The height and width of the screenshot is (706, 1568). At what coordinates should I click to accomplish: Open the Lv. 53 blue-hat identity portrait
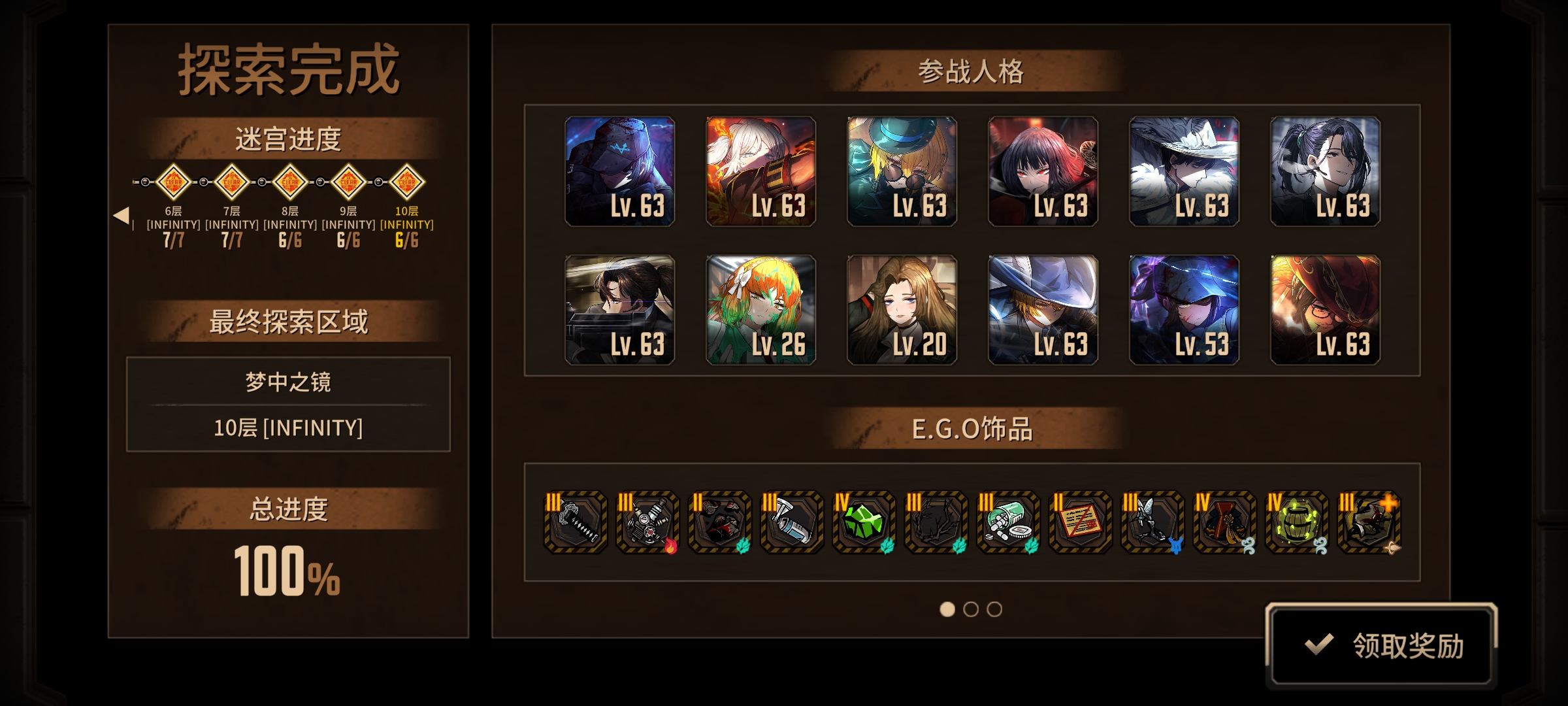point(1184,310)
